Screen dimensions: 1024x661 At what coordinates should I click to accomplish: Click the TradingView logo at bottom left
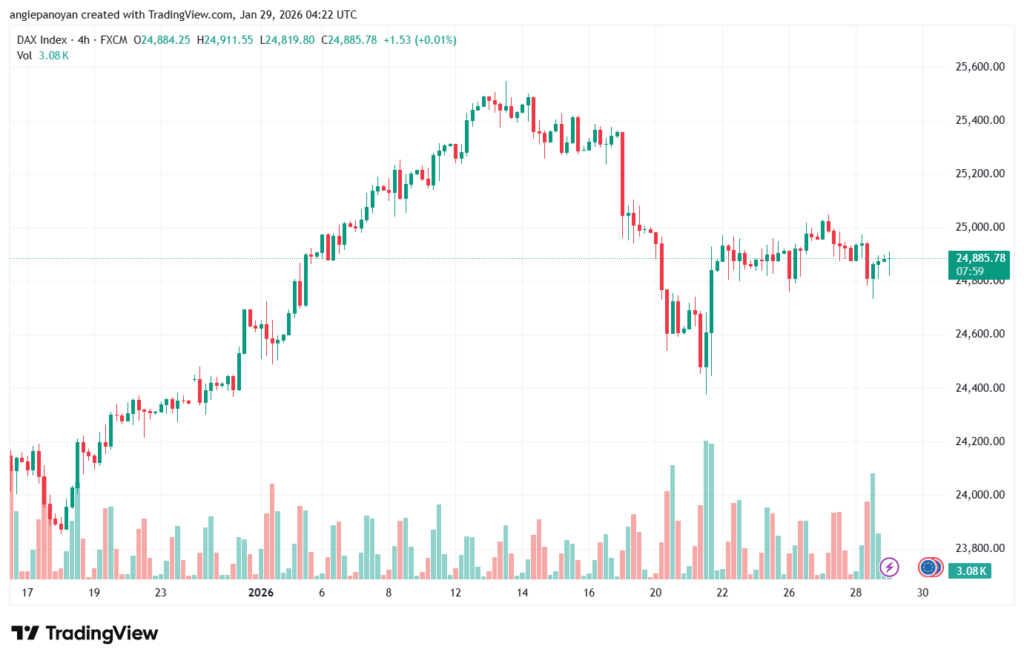point(84,633)
